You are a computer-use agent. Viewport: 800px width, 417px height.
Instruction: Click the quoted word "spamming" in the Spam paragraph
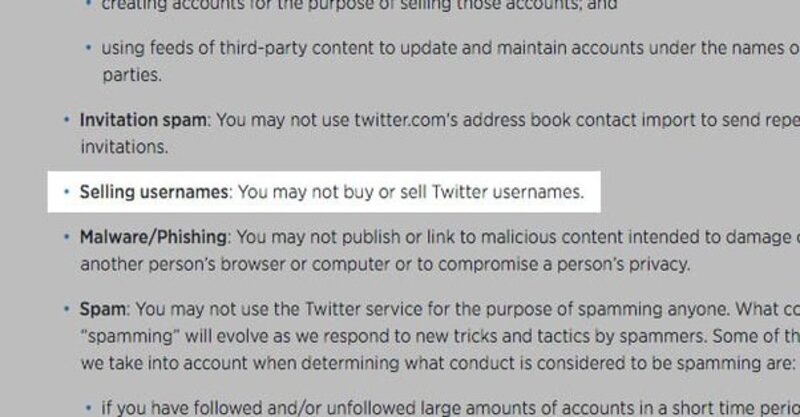[x=122, y=336]
